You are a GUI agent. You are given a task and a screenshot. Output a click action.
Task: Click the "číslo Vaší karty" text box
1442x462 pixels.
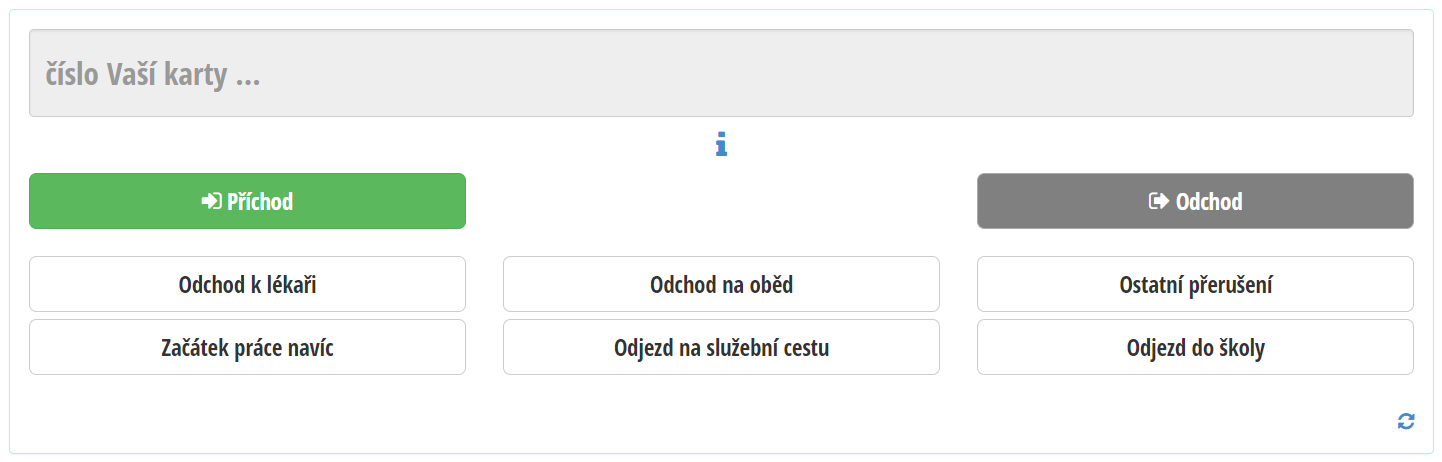721,74
